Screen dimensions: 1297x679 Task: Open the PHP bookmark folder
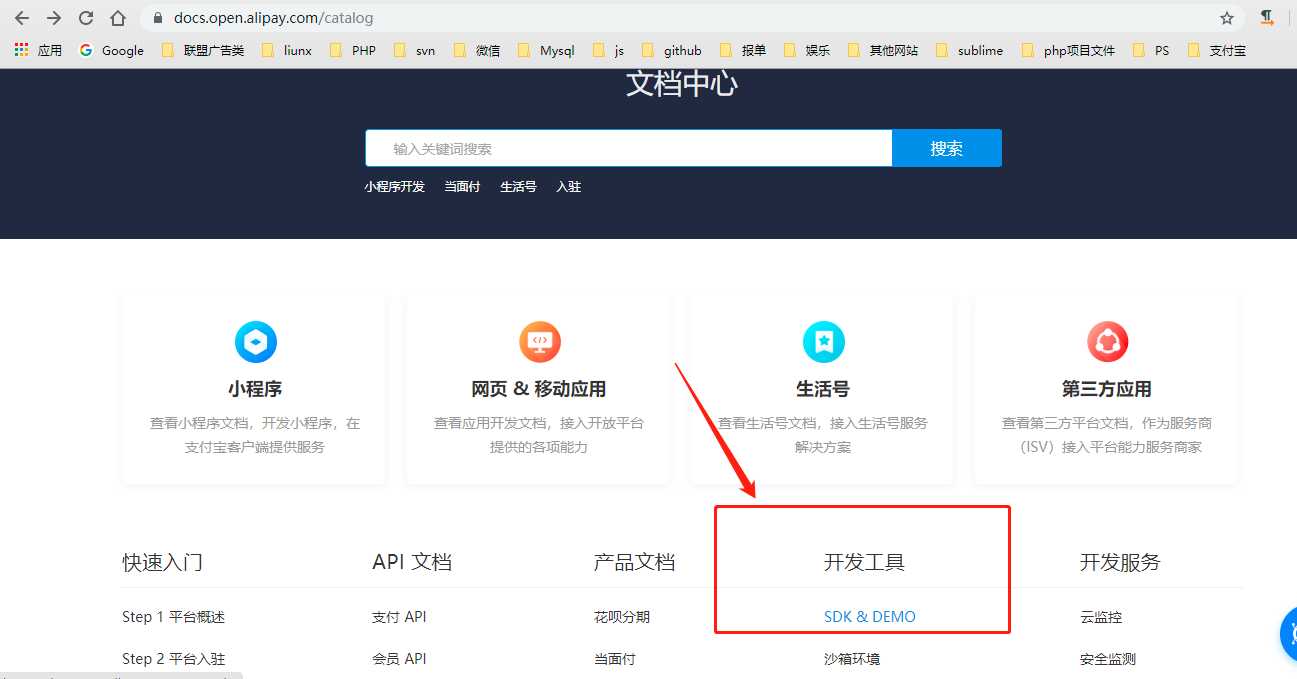(352, 50)
